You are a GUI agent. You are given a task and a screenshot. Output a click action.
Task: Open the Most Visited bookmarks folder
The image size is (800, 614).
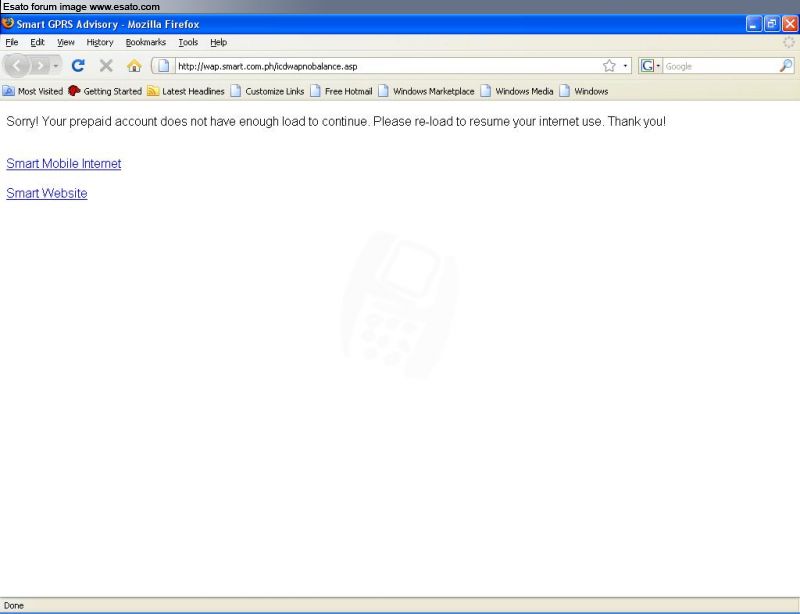(33, 91)
